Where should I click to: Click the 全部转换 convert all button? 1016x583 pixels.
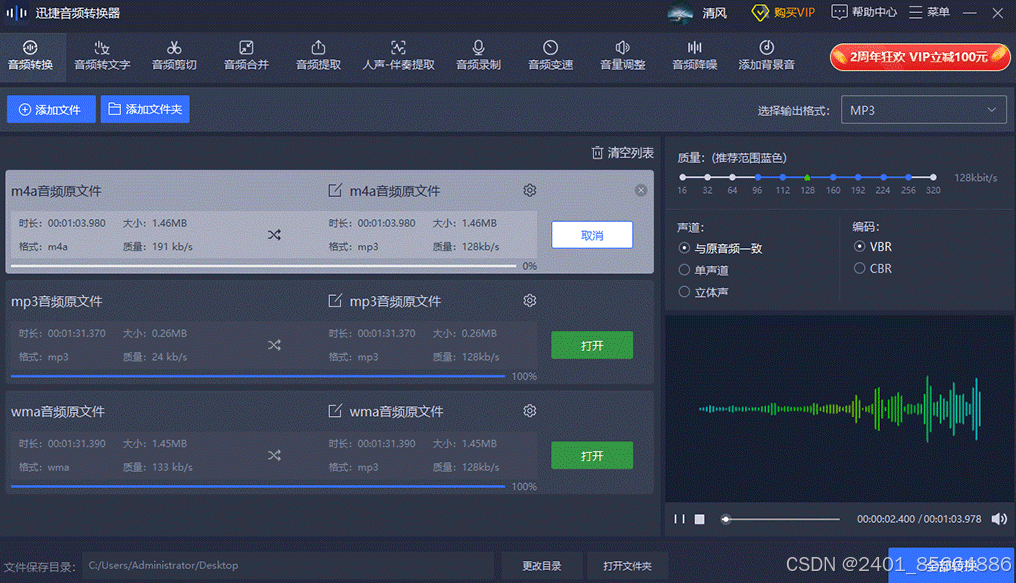tap(951, 566)
